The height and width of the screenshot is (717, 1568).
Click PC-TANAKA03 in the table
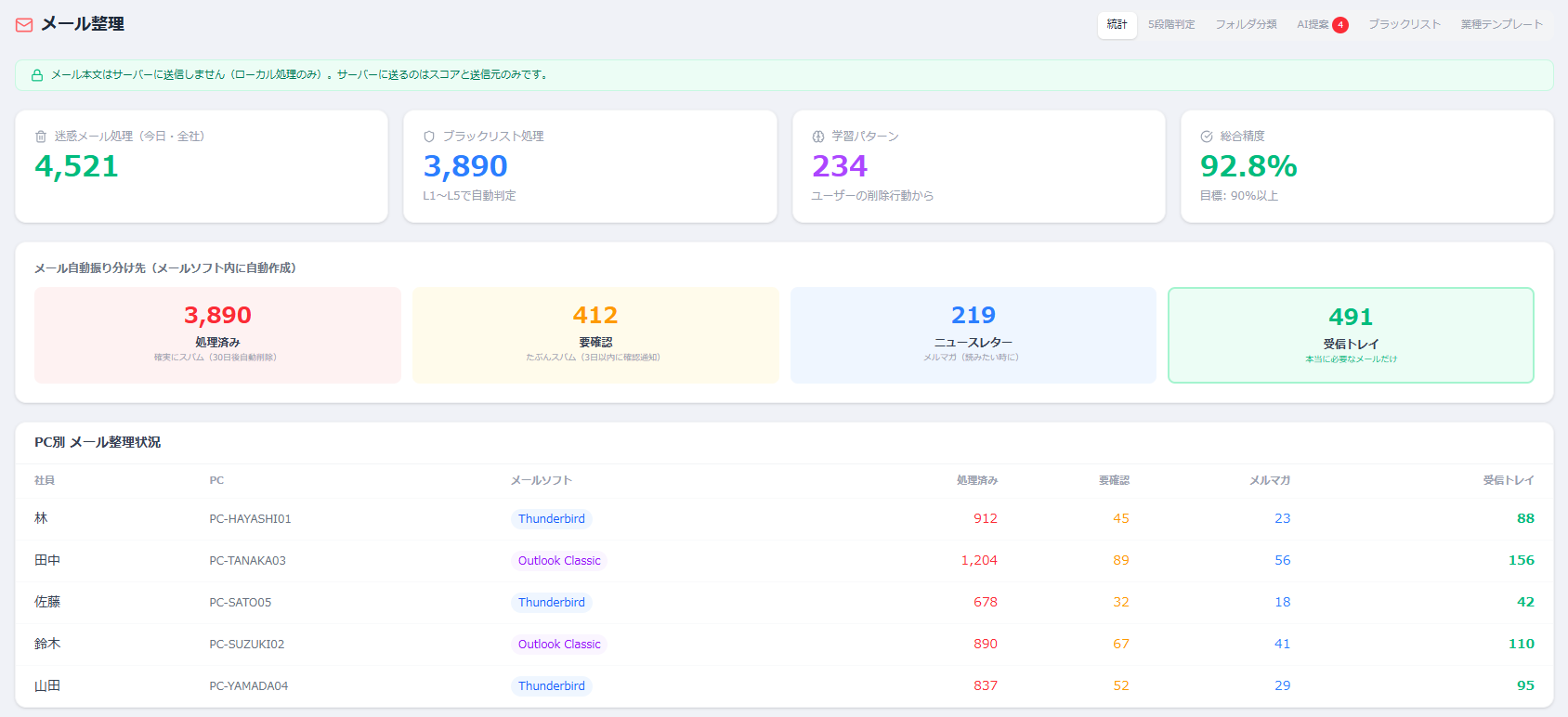click(x=247, y=561)
